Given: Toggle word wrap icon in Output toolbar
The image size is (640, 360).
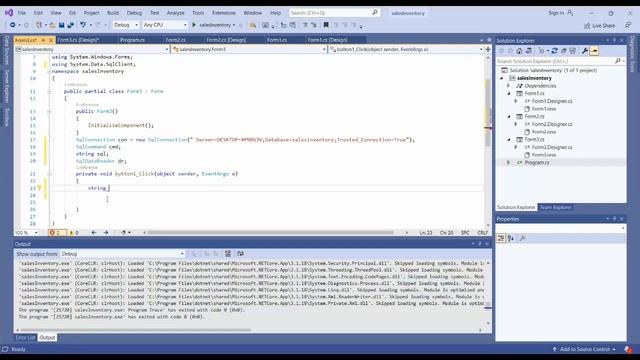Looking at the screenshot, I should (x=240, y=254).
